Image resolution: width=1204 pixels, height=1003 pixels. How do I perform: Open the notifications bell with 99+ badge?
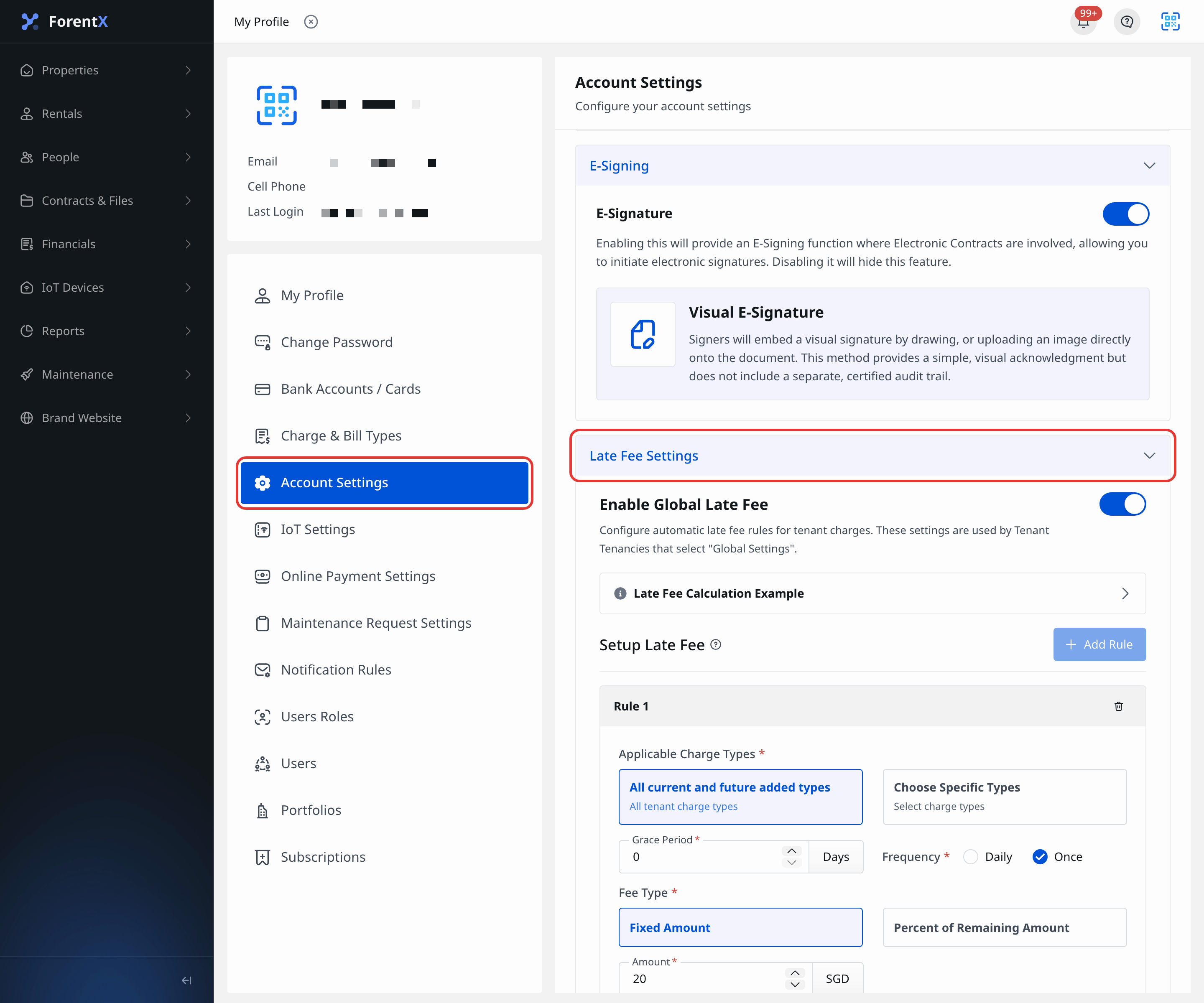(x=1083, y=21)
